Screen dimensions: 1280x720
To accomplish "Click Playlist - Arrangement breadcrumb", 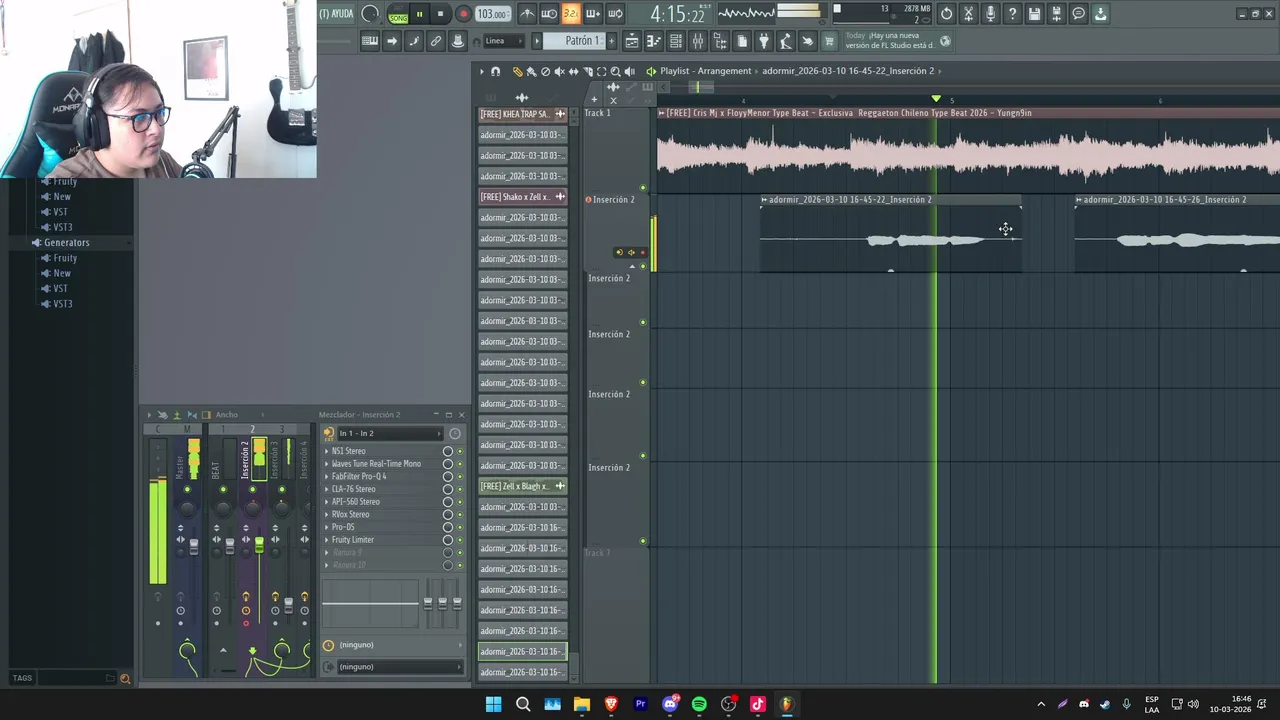I will click(705, 71).
